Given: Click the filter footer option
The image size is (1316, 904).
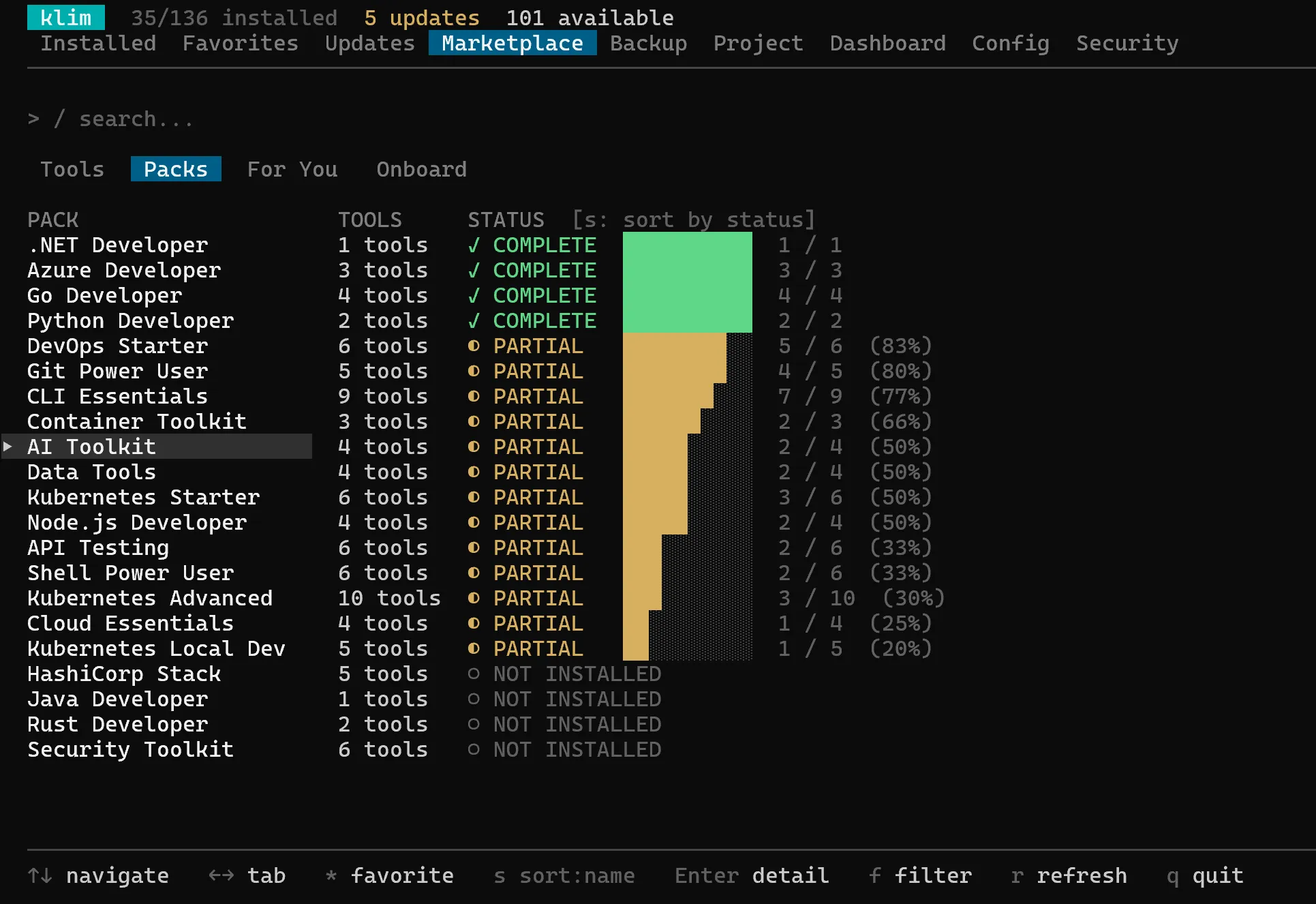Looking at the screenshot, I should pyautogui.click(x=920, y=875).
